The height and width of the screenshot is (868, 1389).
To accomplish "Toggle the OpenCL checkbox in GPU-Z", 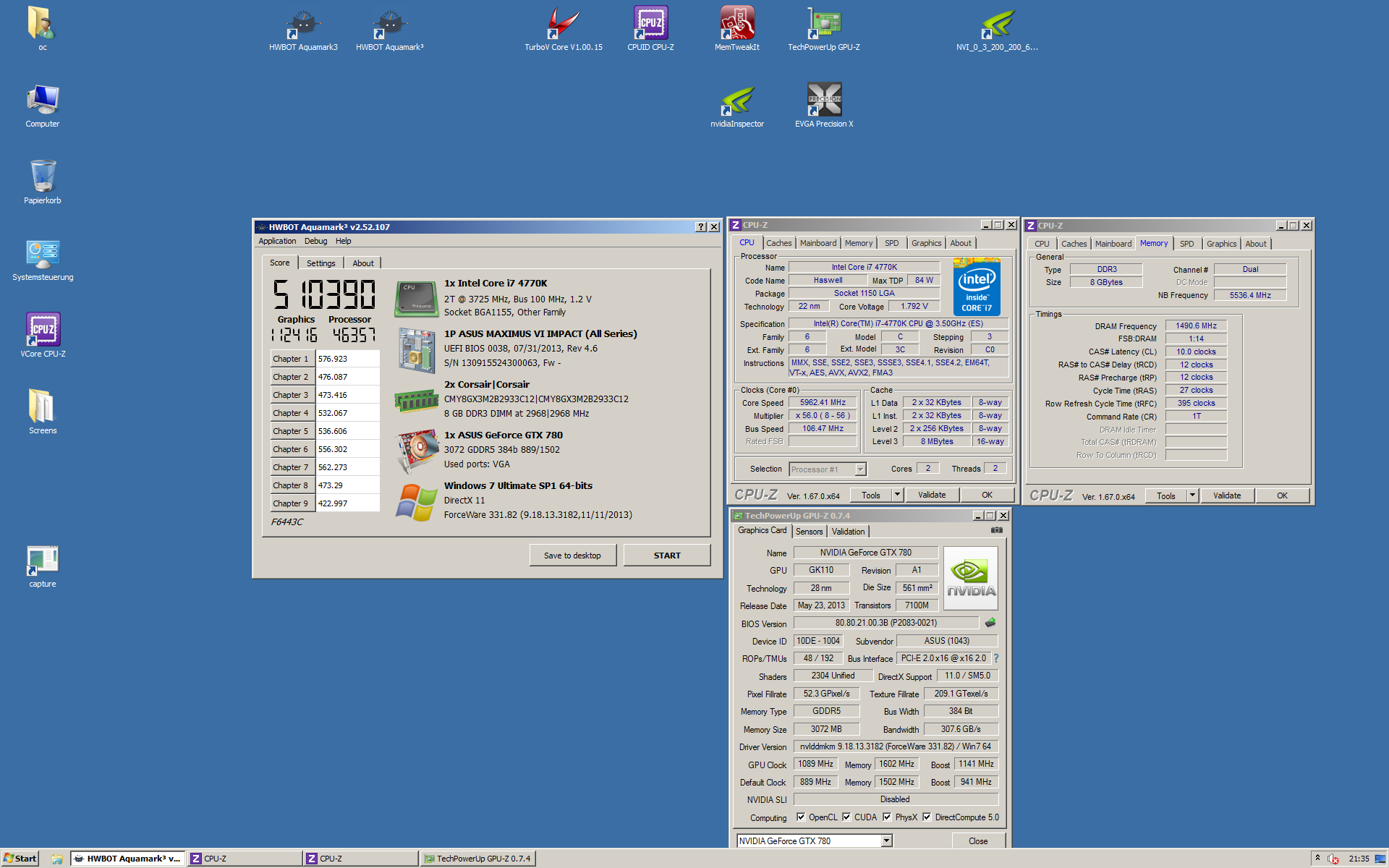I will [800, 817].
